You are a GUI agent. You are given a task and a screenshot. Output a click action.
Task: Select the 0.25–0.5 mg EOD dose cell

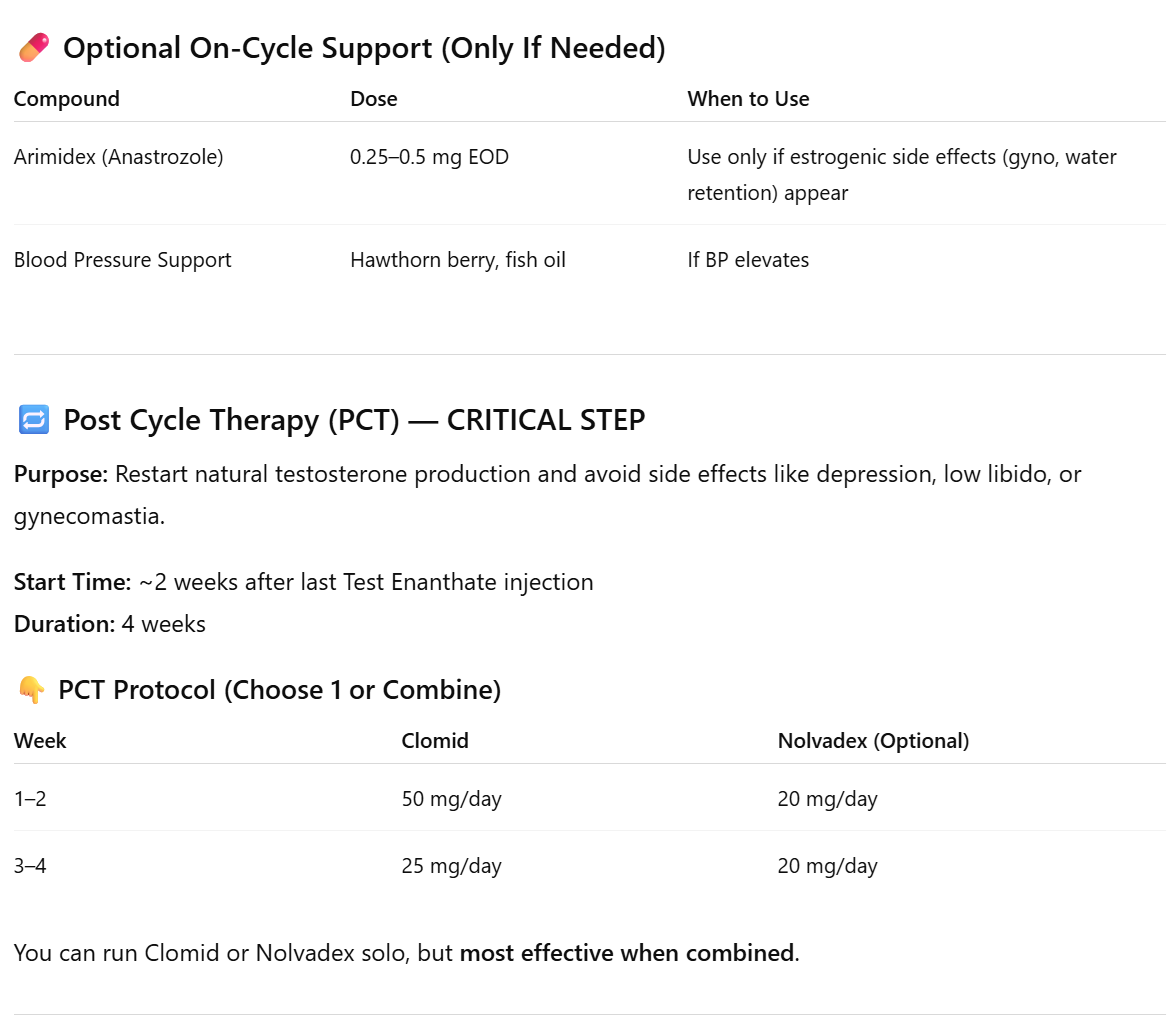pos(429,157)
